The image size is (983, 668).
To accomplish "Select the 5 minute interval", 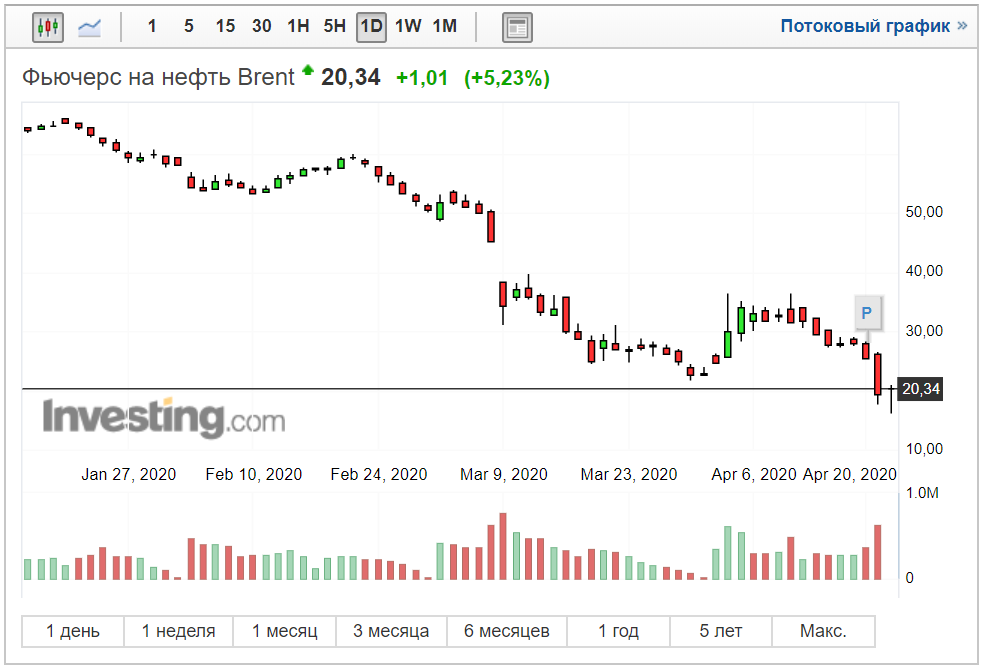I will tap(189, 26).
